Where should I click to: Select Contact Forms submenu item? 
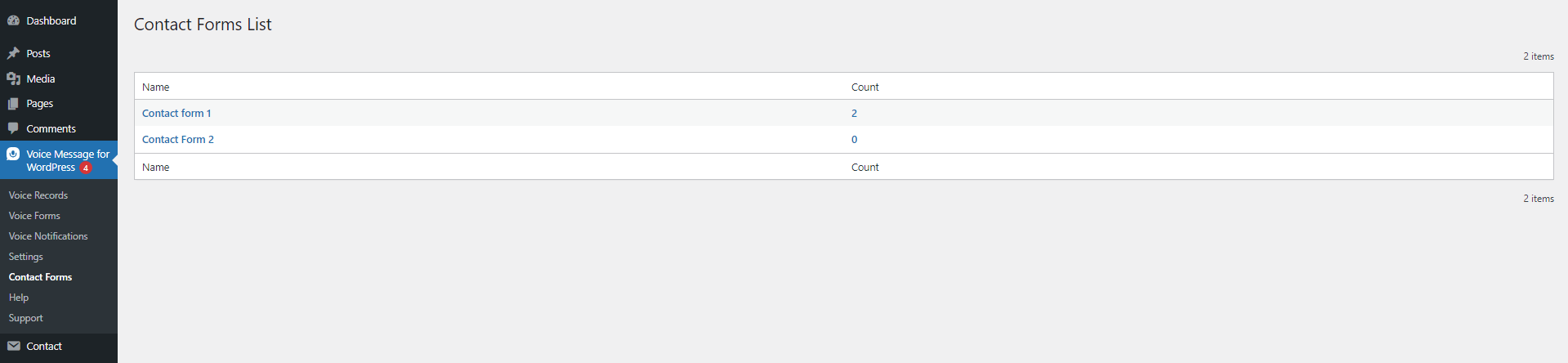click(40, 277)
